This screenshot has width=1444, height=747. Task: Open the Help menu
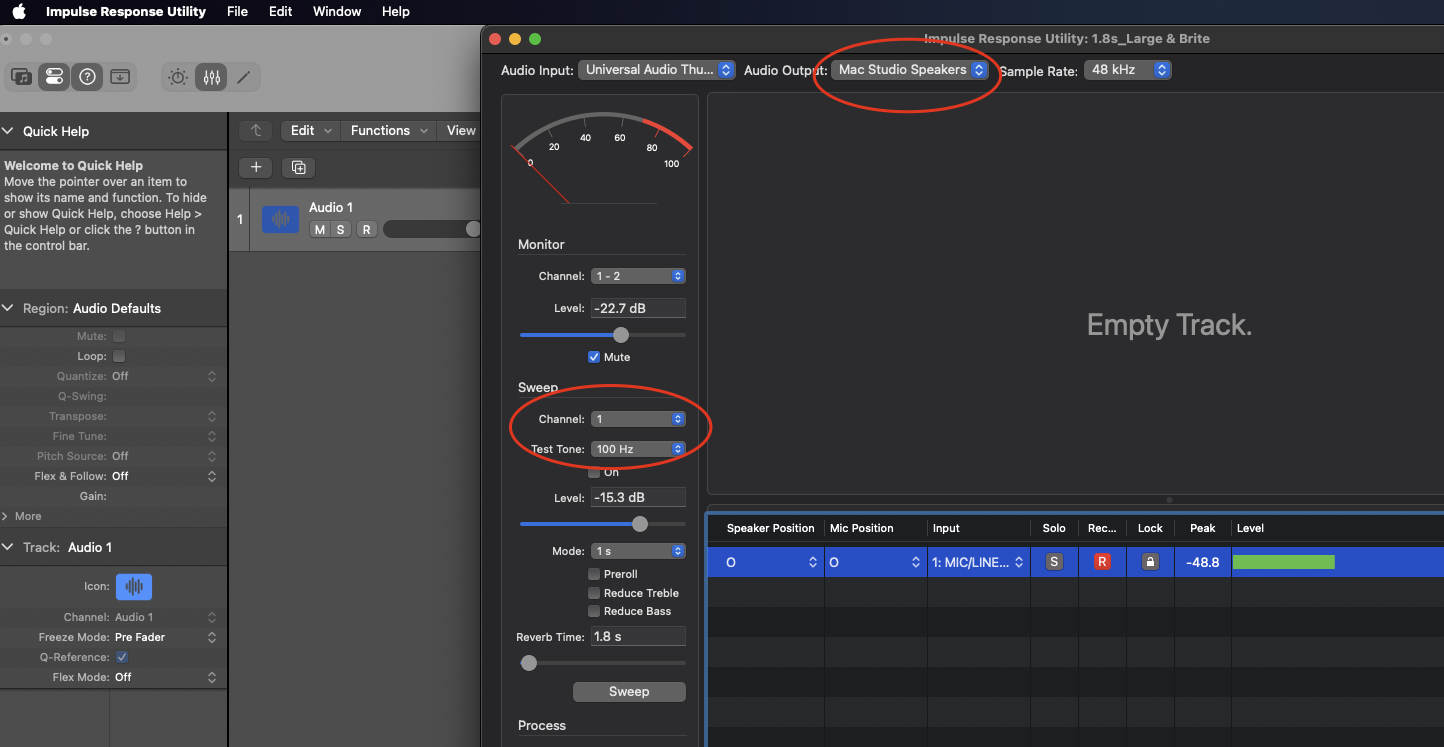point(396,12)
